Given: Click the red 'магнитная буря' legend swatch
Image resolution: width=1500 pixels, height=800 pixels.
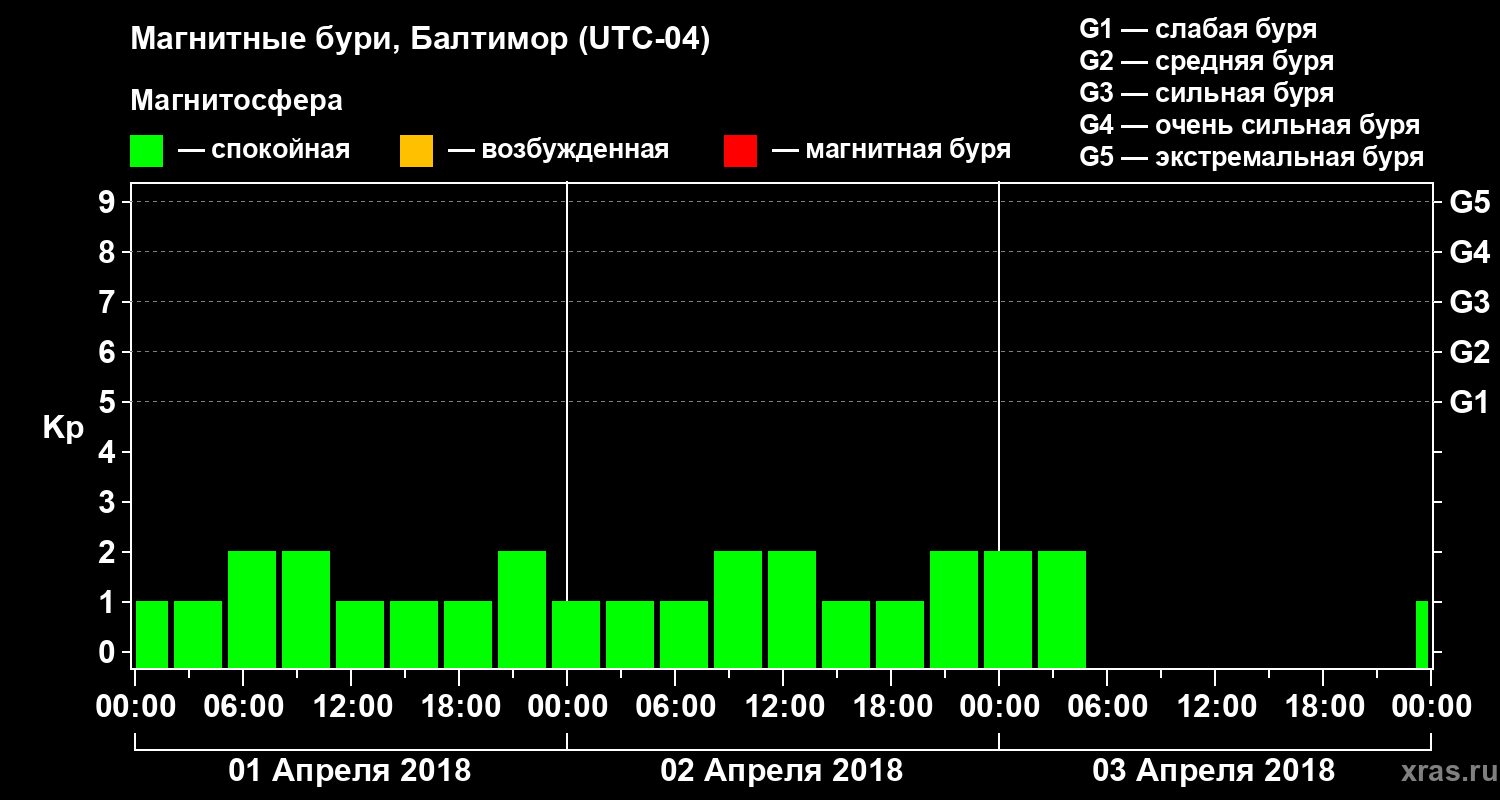Looking at the screenshot, I should click(x=741, y=151).
